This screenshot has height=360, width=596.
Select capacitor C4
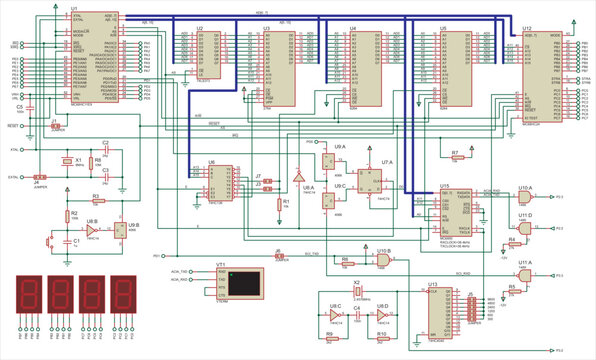point(358,315)
